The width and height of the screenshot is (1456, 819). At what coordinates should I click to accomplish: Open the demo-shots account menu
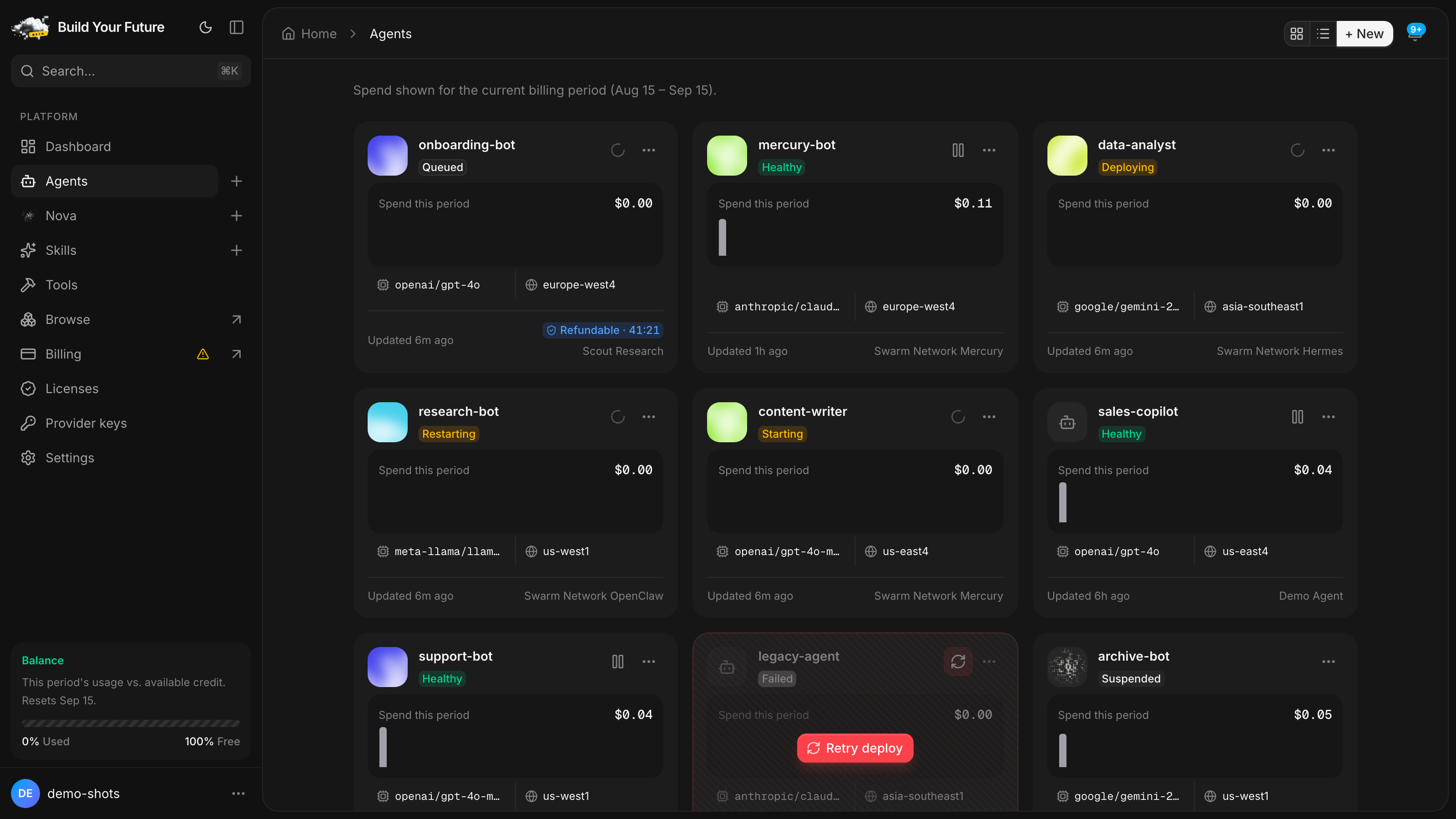[238, 794]
